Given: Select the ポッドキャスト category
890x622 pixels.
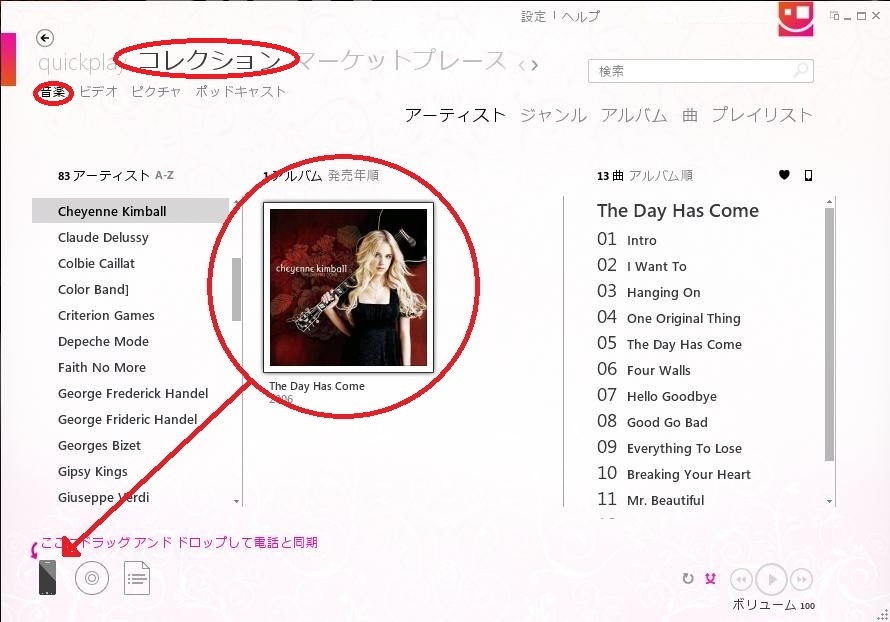Looking at the screenshot, I should click(241, 91).
